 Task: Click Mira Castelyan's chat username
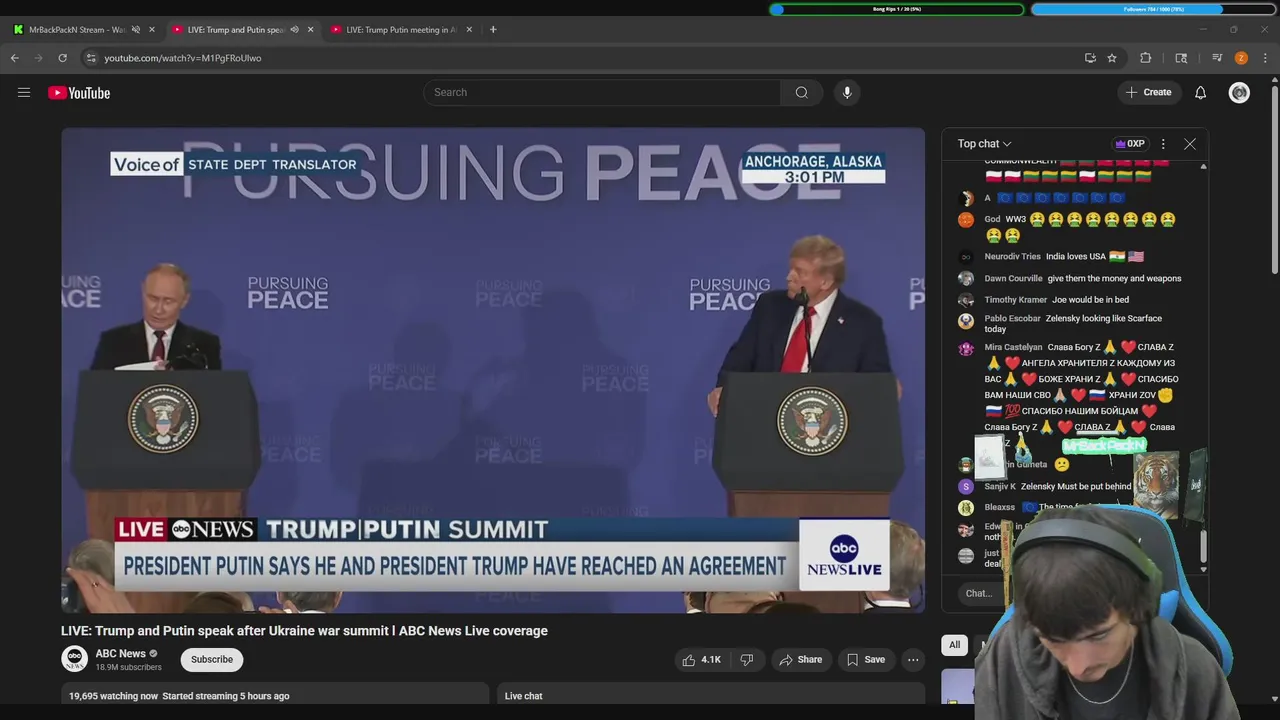pos(1013,347)
